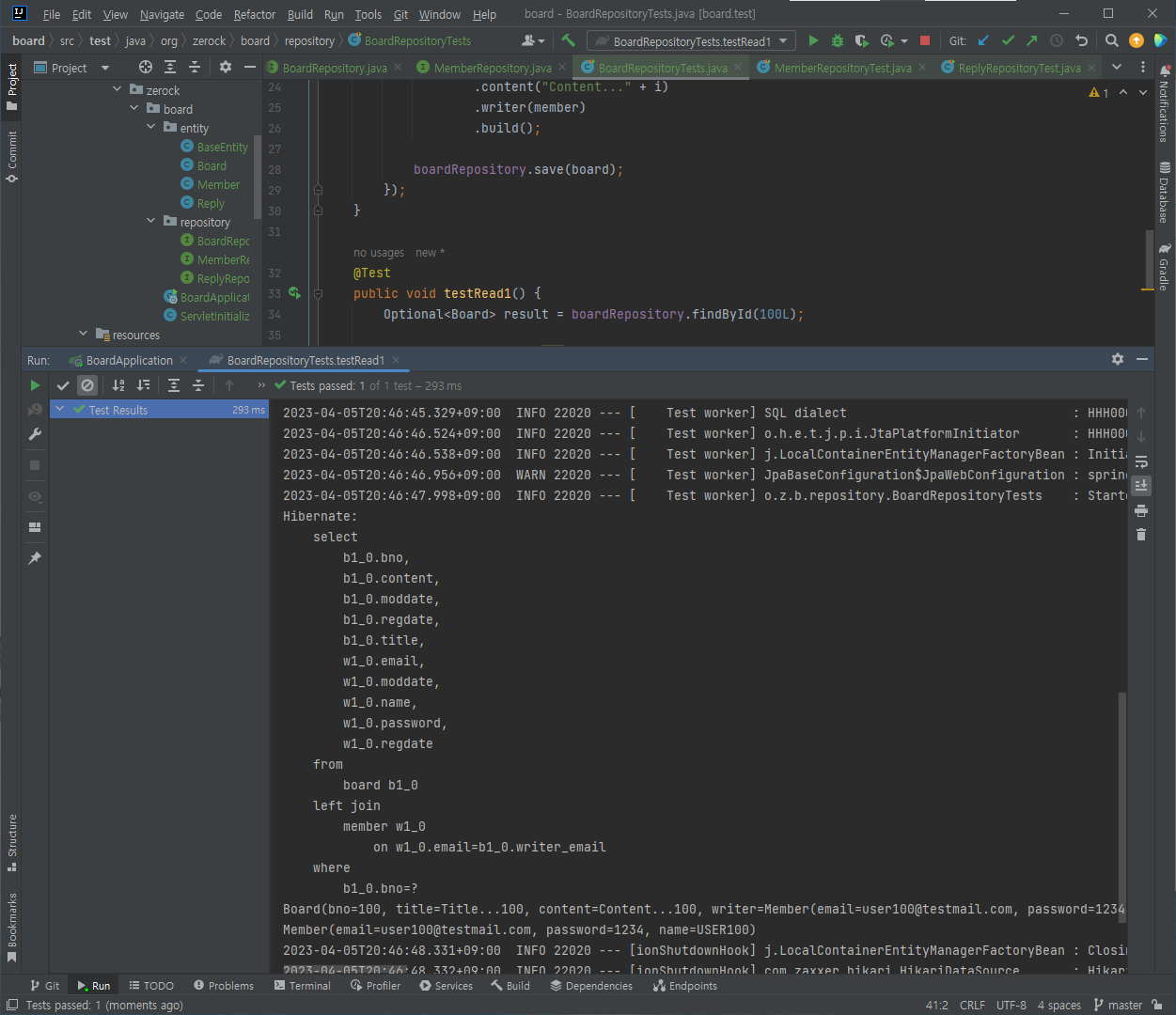Open Terminal tool window
The image size is (1176, 1015).
pyautogui.click(x=302, y=986)
